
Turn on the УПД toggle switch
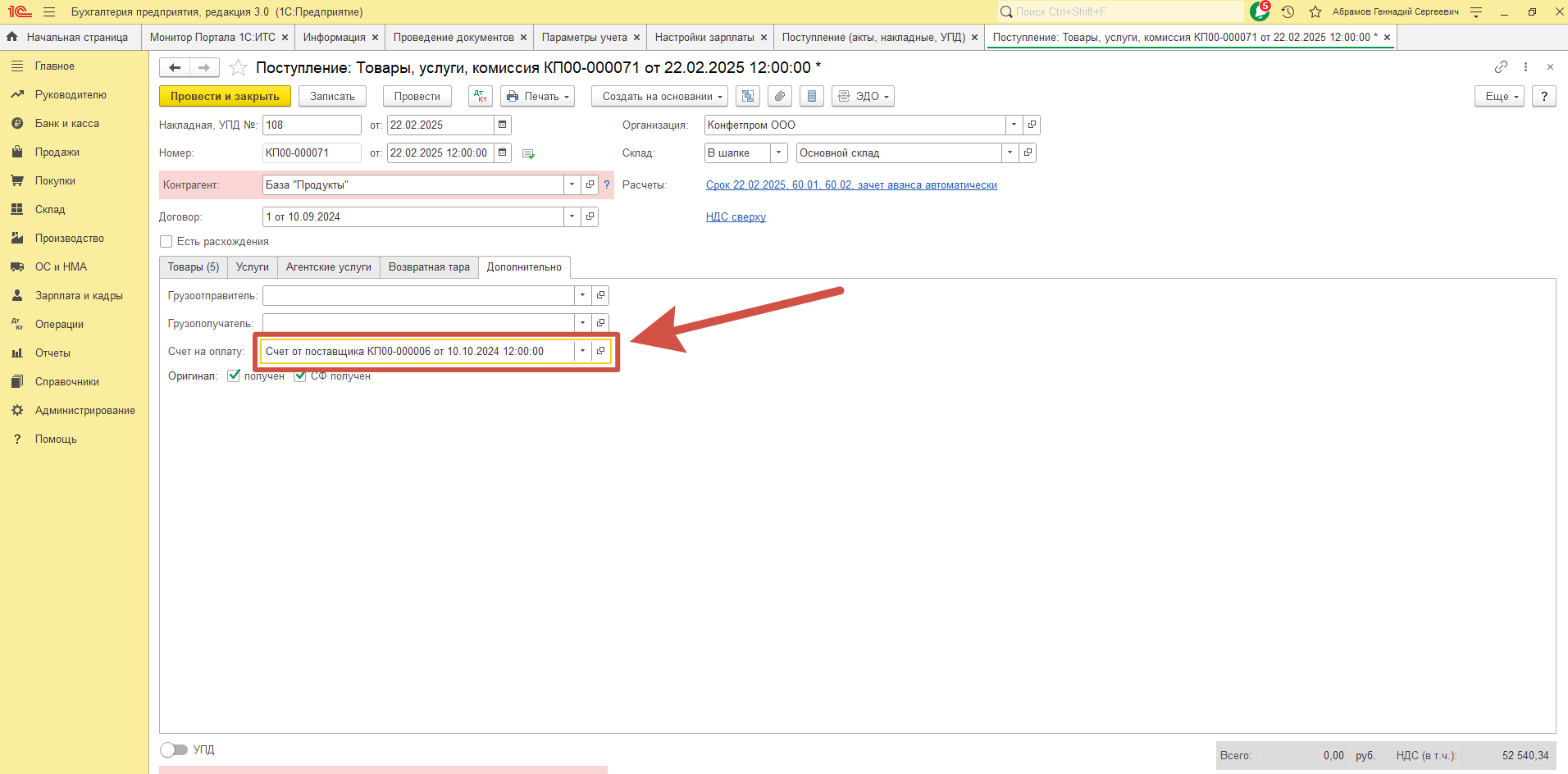[x=174, y=749]
